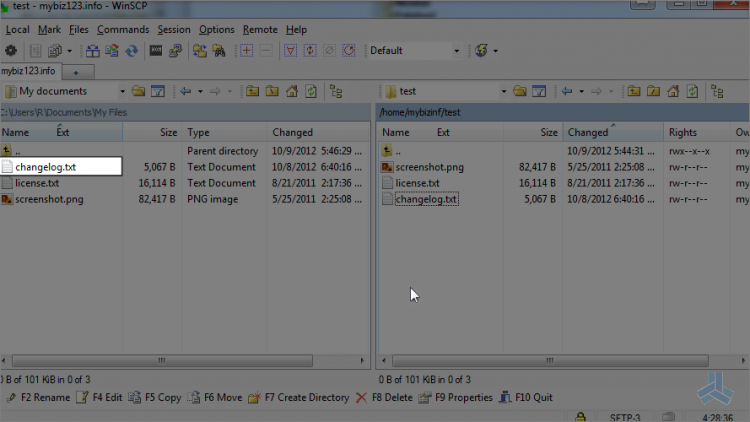Select license.txt in the local panel
The width and height of the screenshot is (750, 422).
point(37,183)
